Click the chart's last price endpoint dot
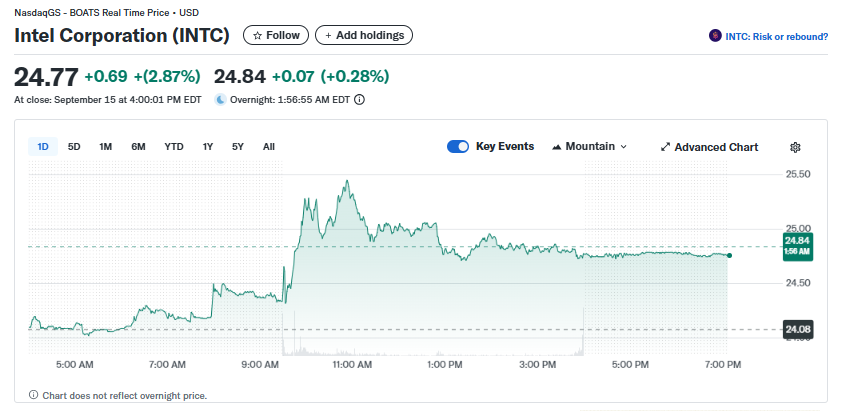This screenshot has width=842, height=411. click(x=729, y=255)
